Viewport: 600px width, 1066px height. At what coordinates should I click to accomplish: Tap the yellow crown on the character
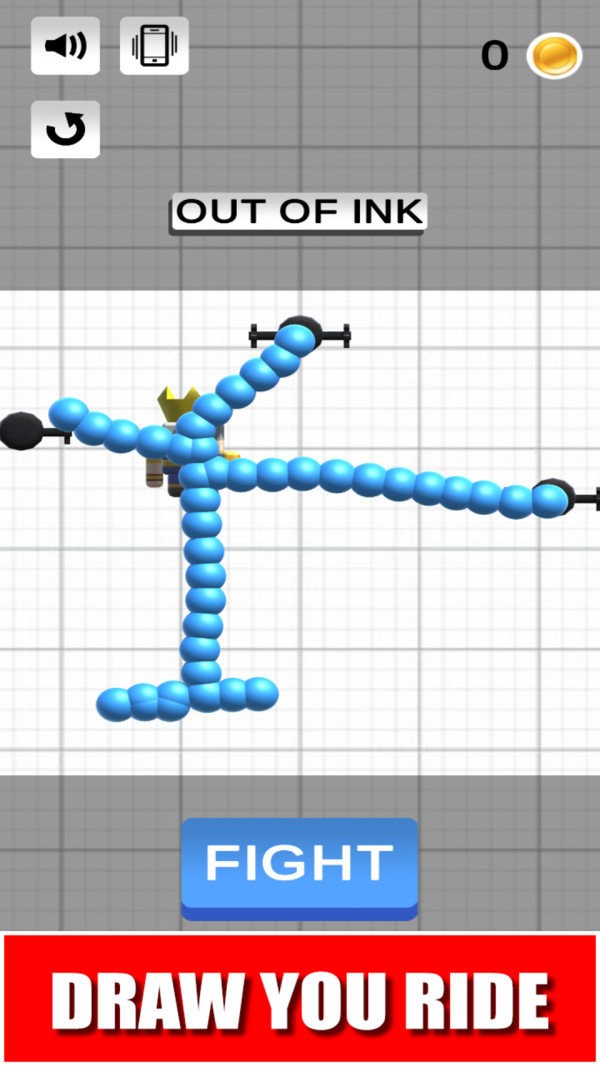[177, 403]
